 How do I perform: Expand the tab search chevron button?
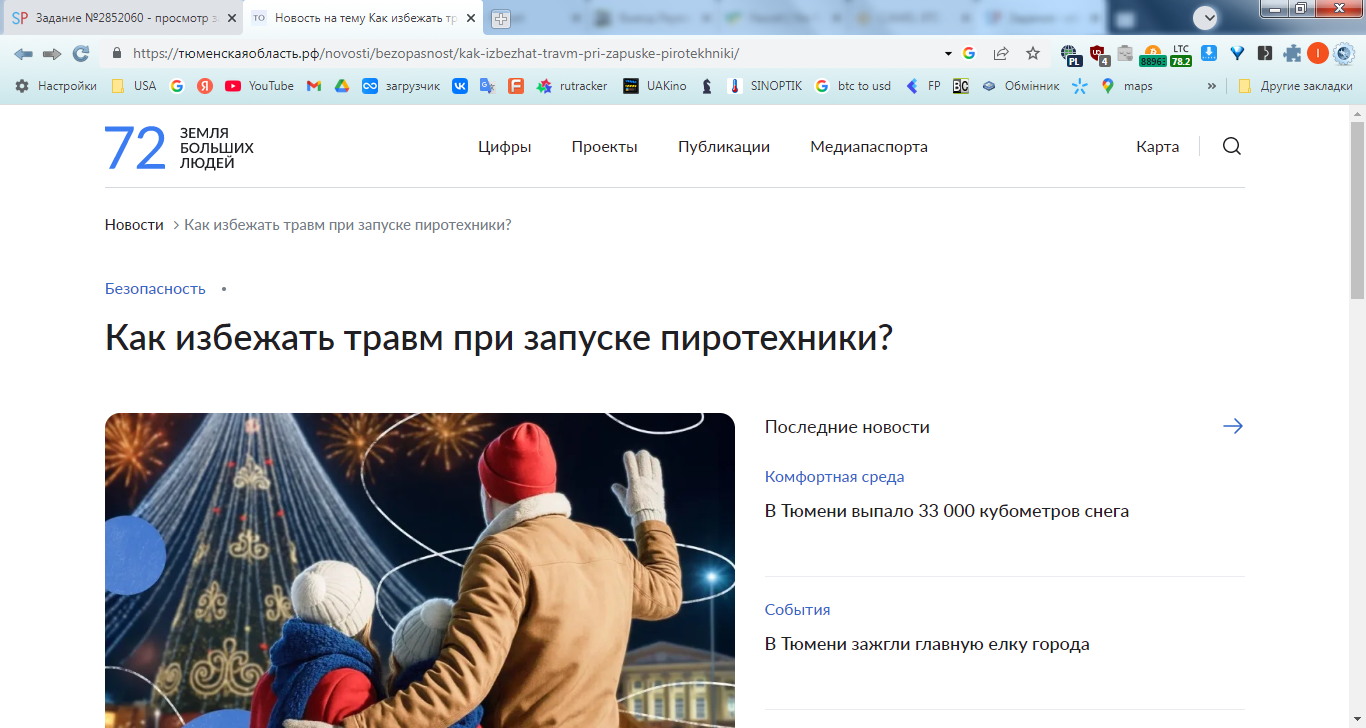1206,18
